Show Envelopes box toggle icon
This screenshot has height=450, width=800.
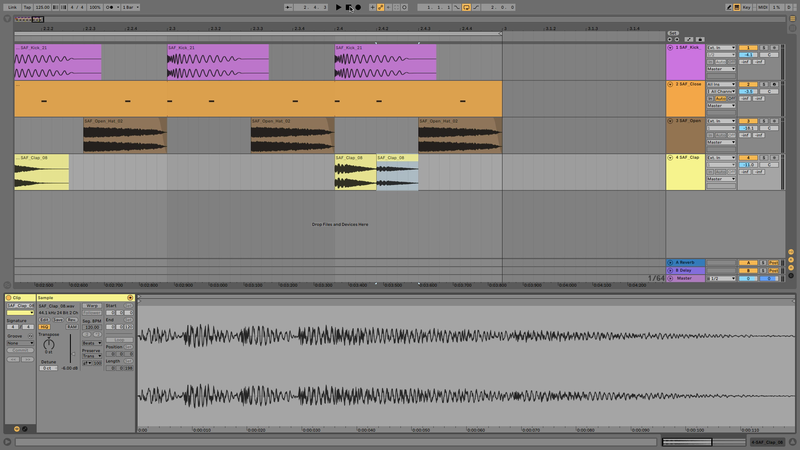[24, 429]
